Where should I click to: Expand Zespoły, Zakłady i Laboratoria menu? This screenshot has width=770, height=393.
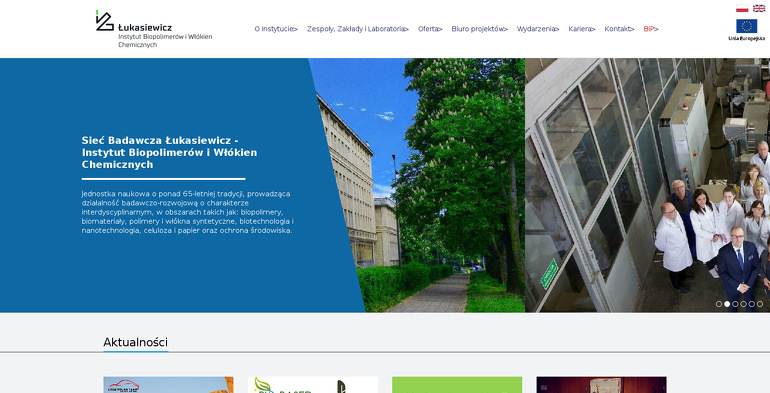[x=358, y=29]
